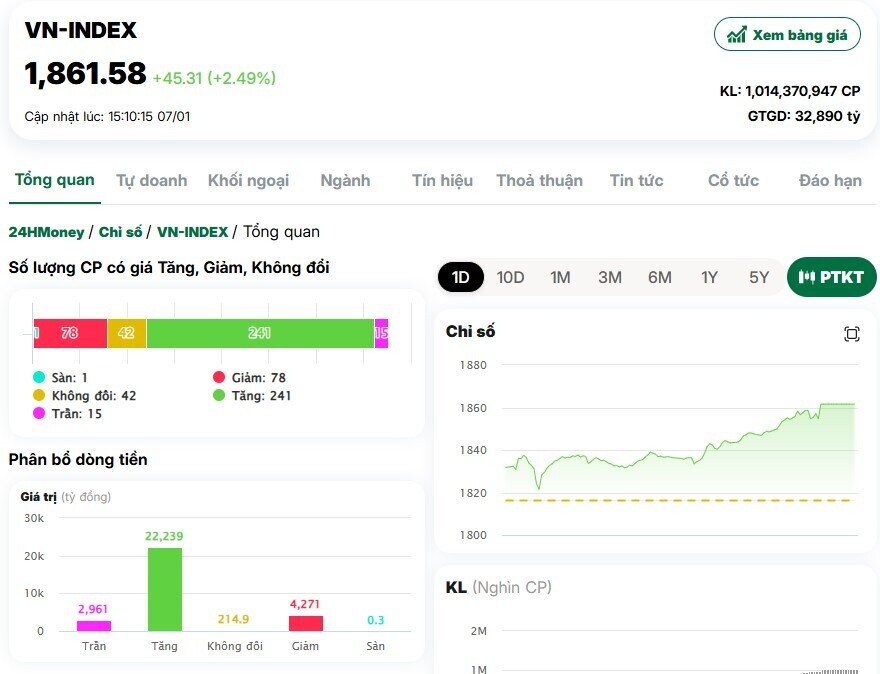880x674 pixels.
Task: Toggle the Tăng legend entry
Action: pyautogui.click(x=252, y=396)
